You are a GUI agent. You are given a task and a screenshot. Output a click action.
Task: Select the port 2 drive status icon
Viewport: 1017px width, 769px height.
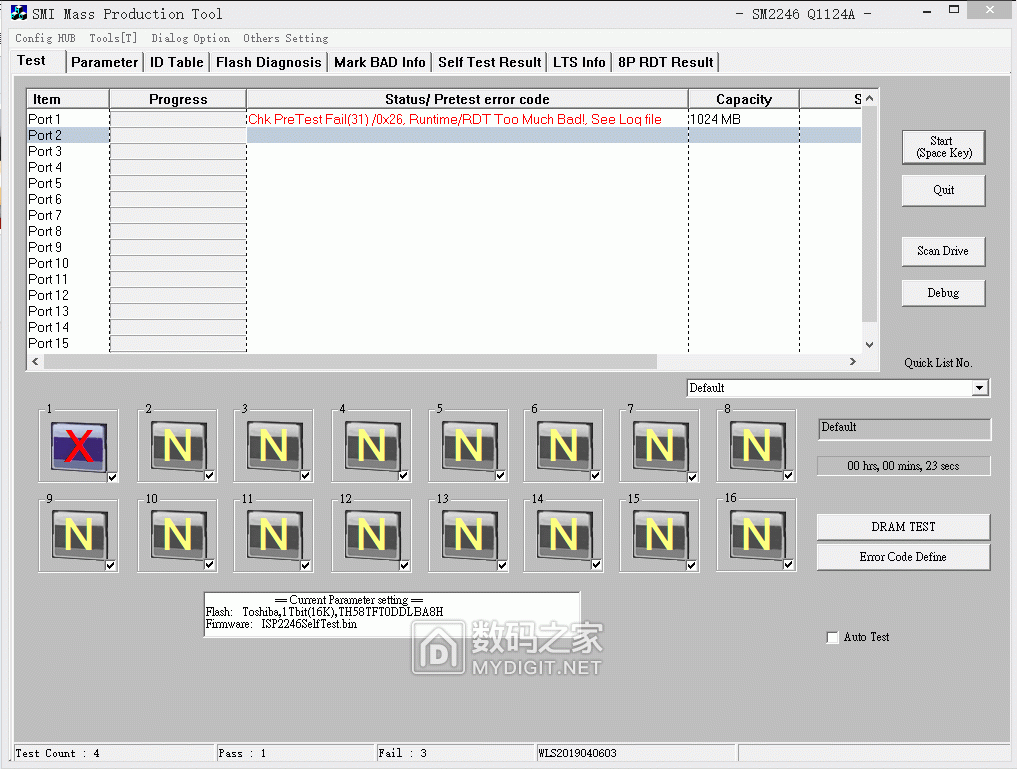(x=176, y=446)
